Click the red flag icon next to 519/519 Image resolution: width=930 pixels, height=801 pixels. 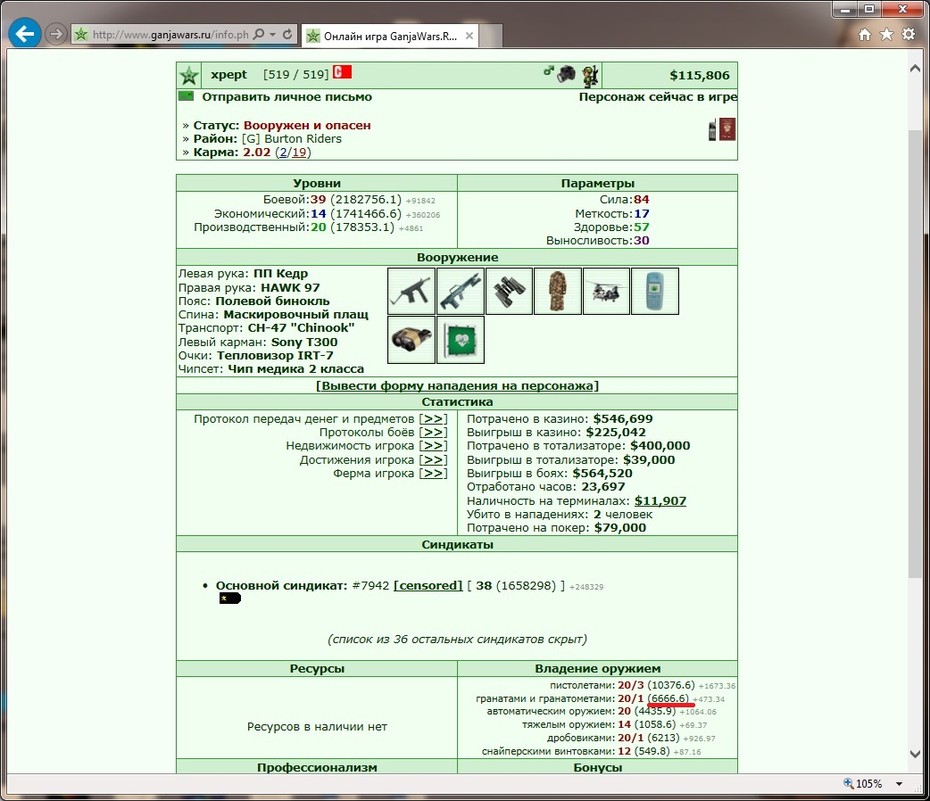point(342,72)
